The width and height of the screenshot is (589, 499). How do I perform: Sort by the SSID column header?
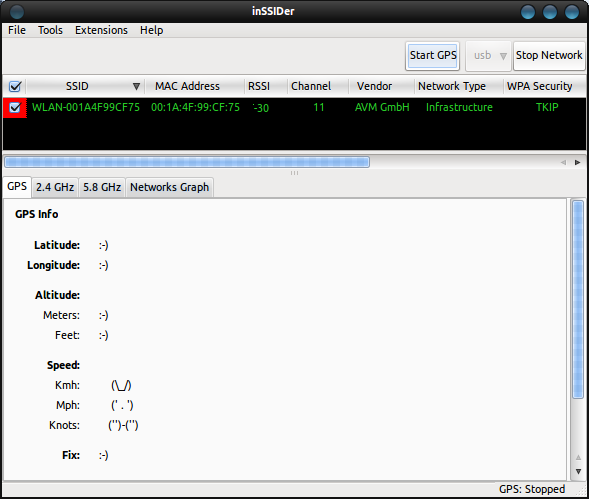(86, 86)
